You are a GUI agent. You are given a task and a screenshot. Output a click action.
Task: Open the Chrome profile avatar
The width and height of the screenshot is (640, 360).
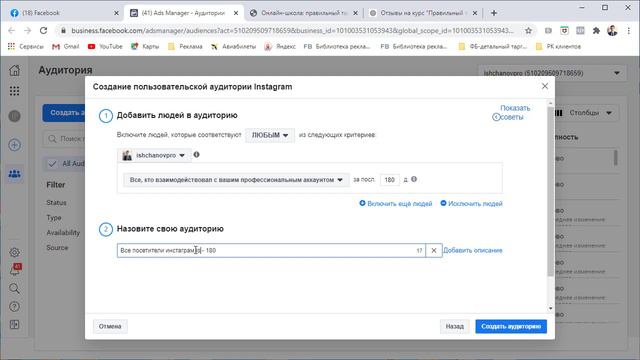tap(612, 31)
